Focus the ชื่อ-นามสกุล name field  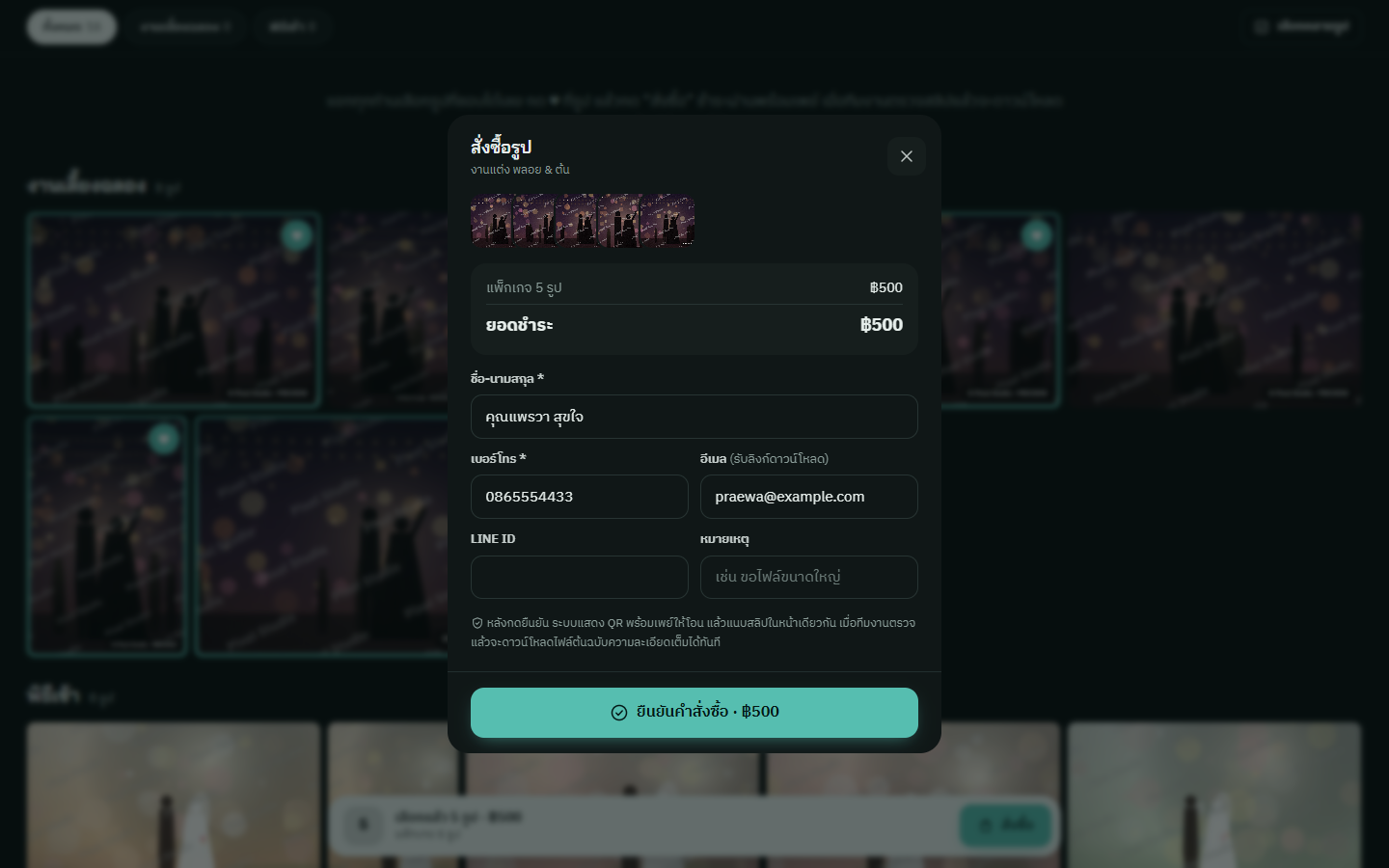click(694, 417)
